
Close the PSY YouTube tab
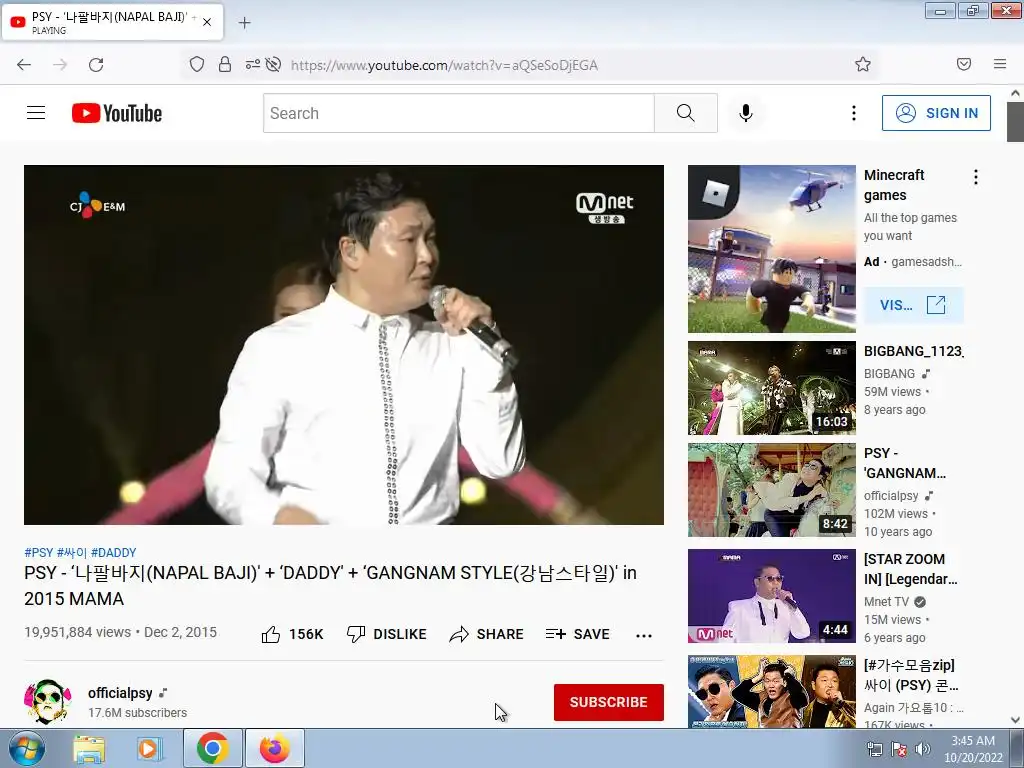point(207,22)
